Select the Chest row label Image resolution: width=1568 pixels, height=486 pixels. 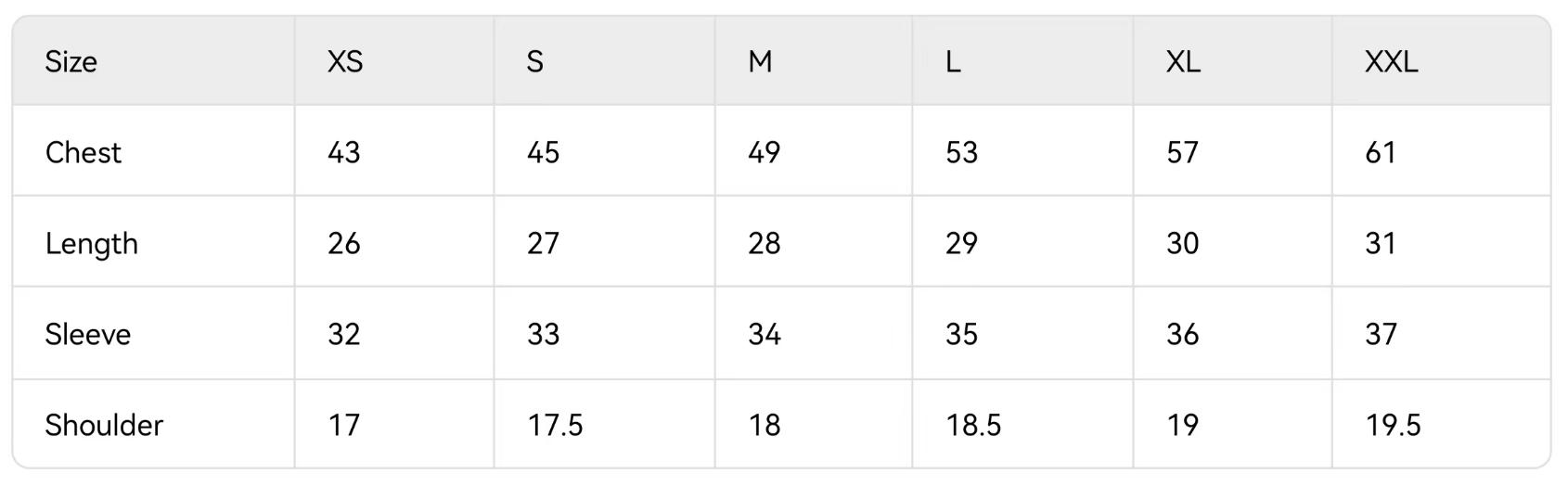pyautogui.click(x=84, y=152)
